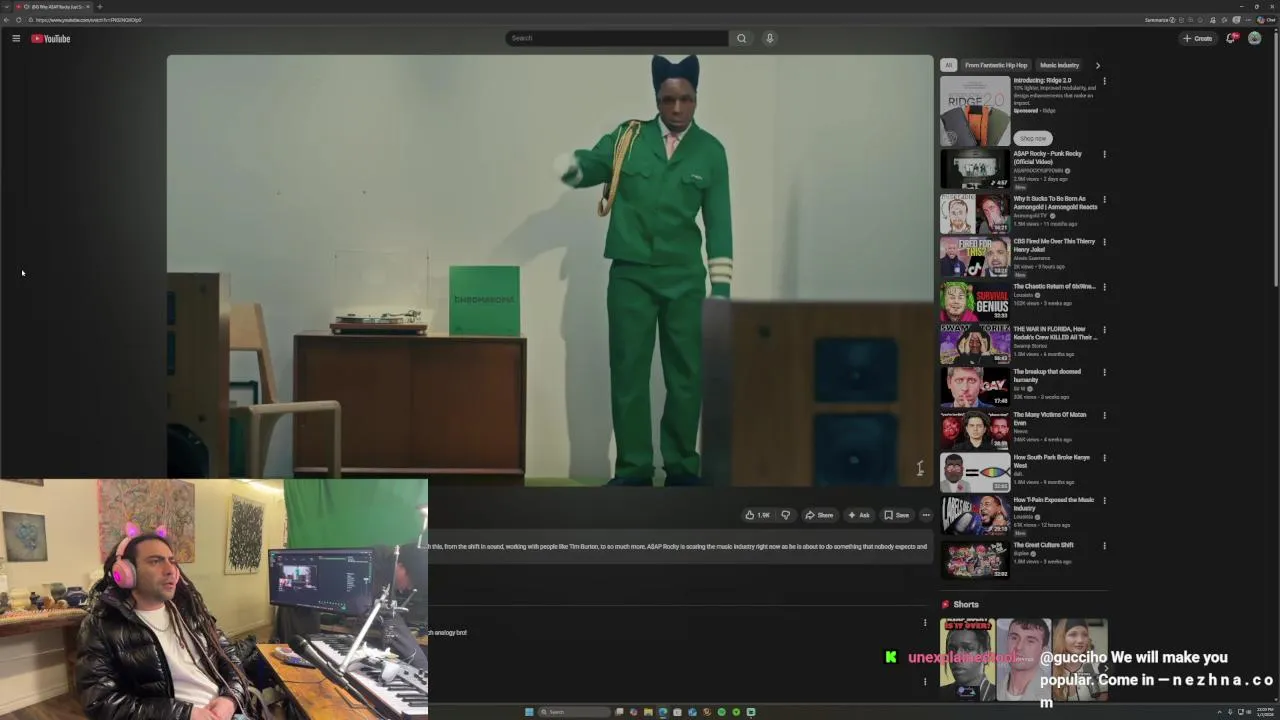The width and height of the screenshot is (1280, 720).
Task: Click the Windows taskbar search box
Action: [x=574, y=712]
